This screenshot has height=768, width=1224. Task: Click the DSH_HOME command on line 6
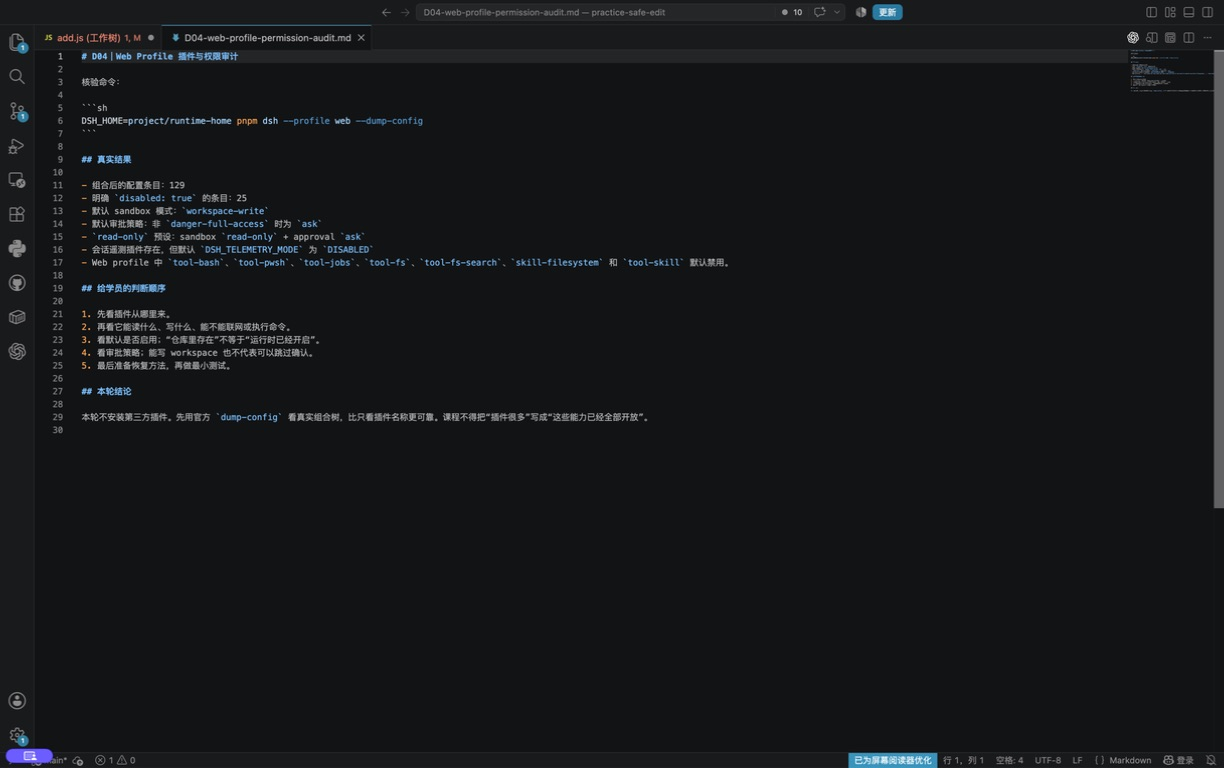(252, 120)
